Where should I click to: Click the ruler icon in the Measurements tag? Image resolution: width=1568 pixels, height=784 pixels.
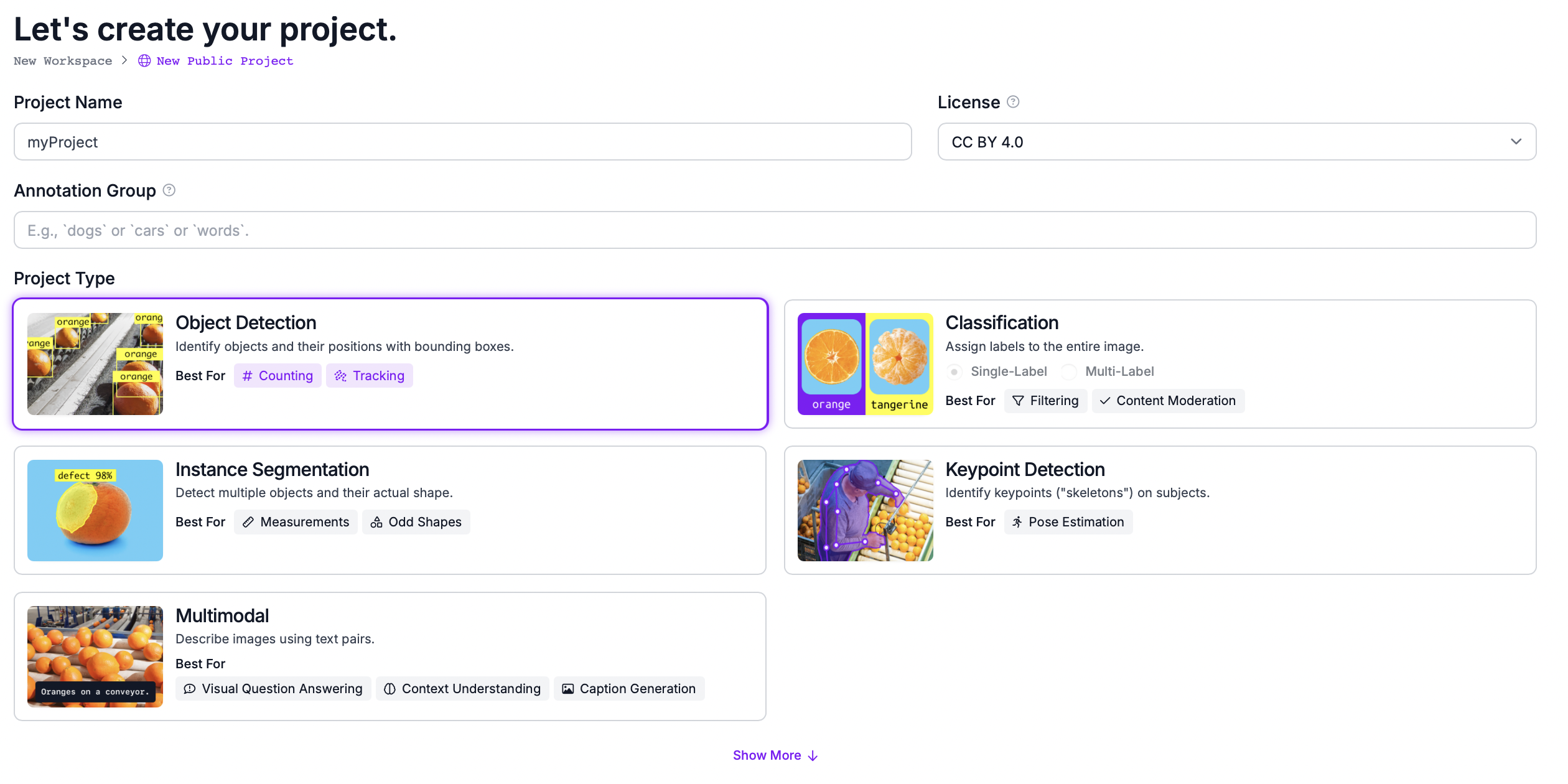(248, 523)
